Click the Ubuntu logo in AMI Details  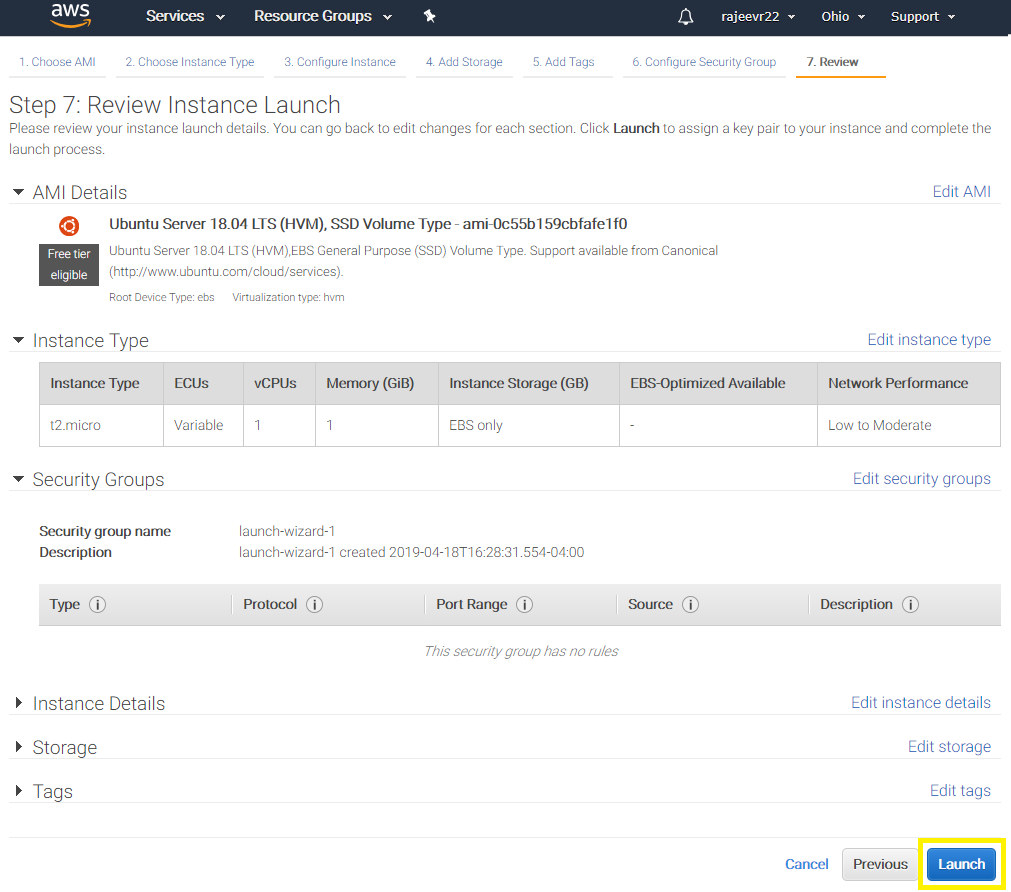[x=68, y=226]
